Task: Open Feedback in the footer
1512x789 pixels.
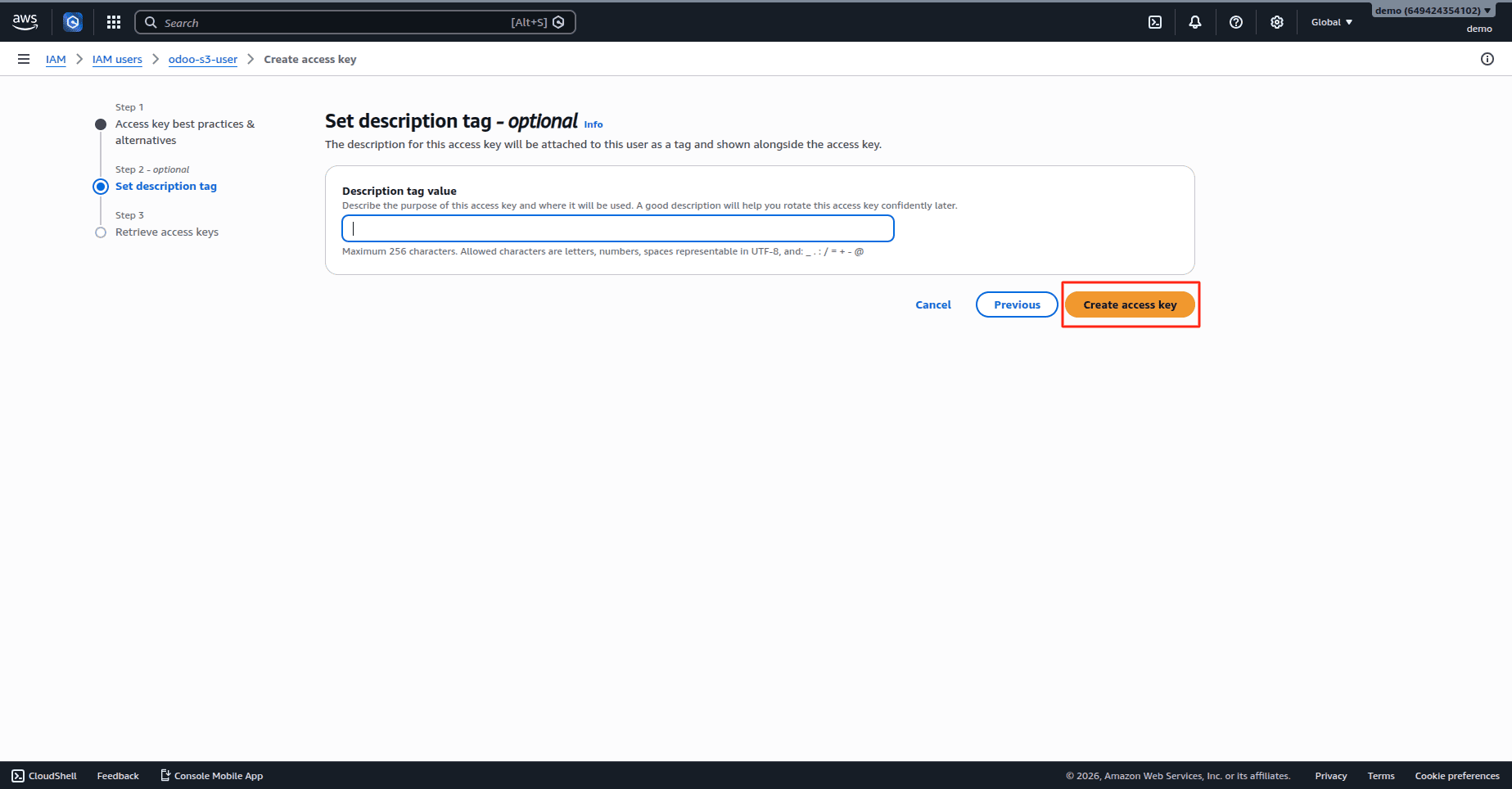Action: pos(118,776)
